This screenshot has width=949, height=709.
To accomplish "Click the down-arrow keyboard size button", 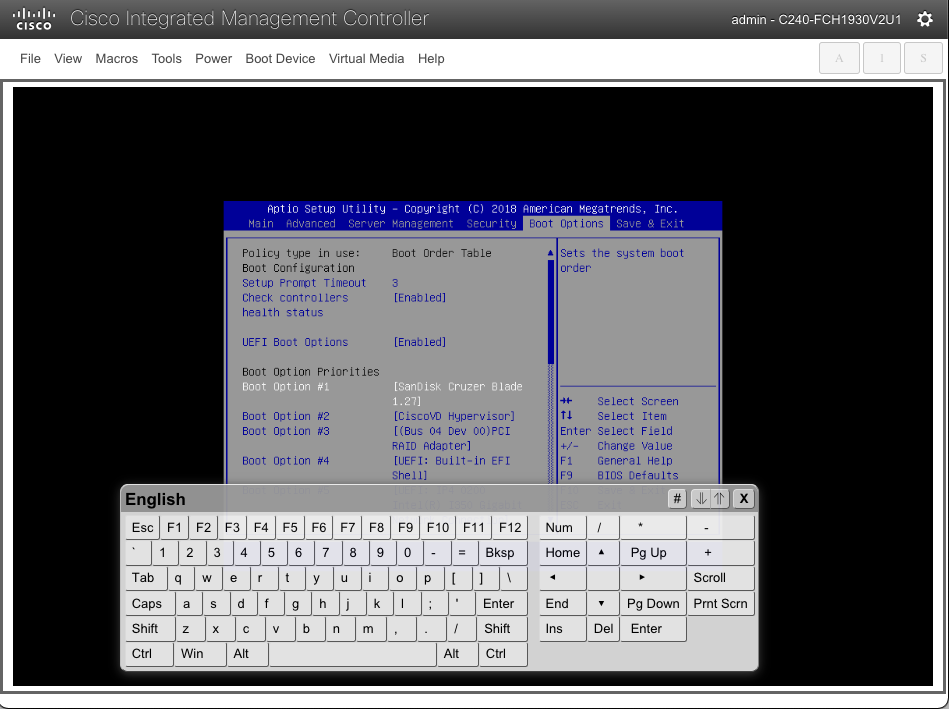I will (701, 499).
